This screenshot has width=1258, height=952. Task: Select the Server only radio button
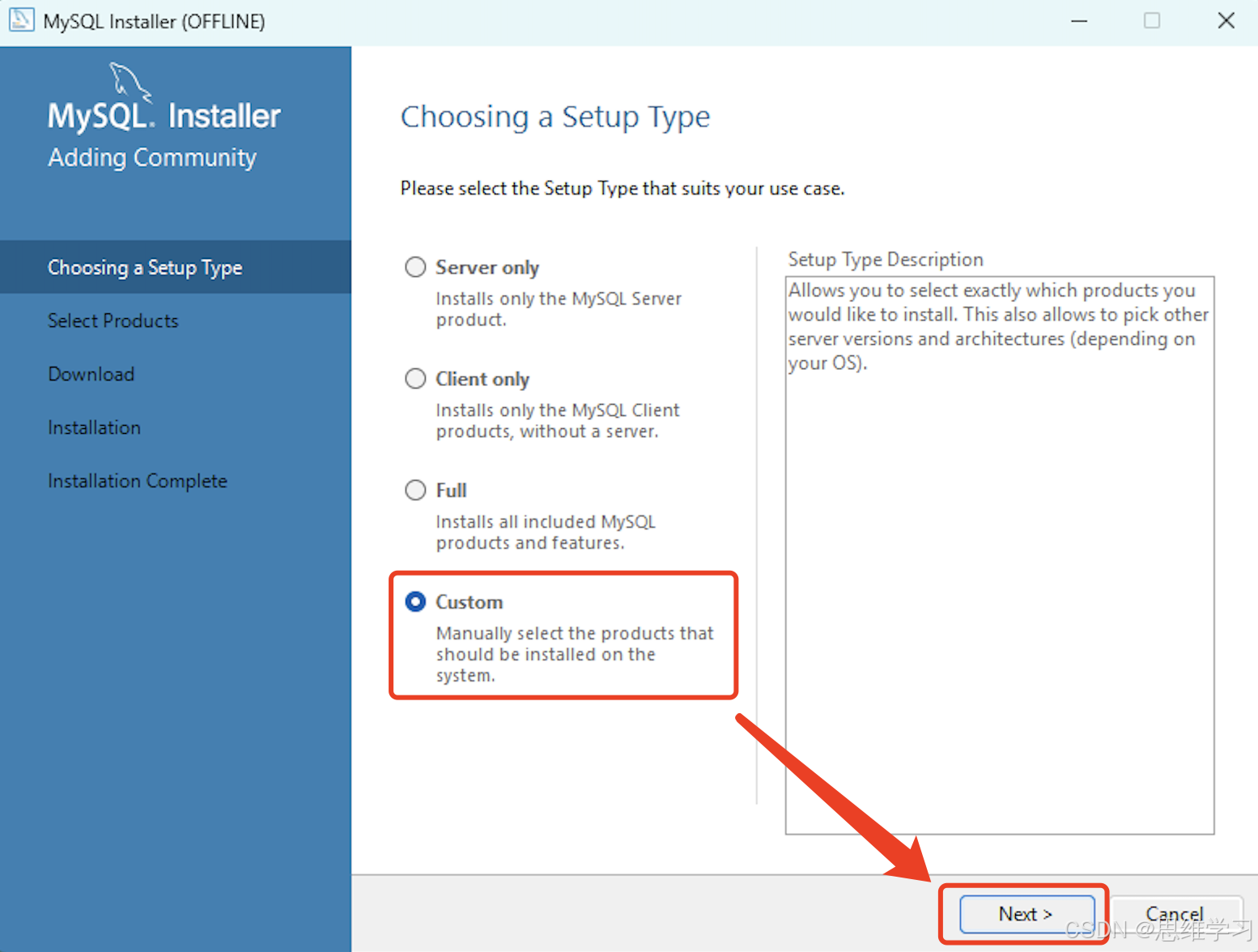click(x=415, y=267)
